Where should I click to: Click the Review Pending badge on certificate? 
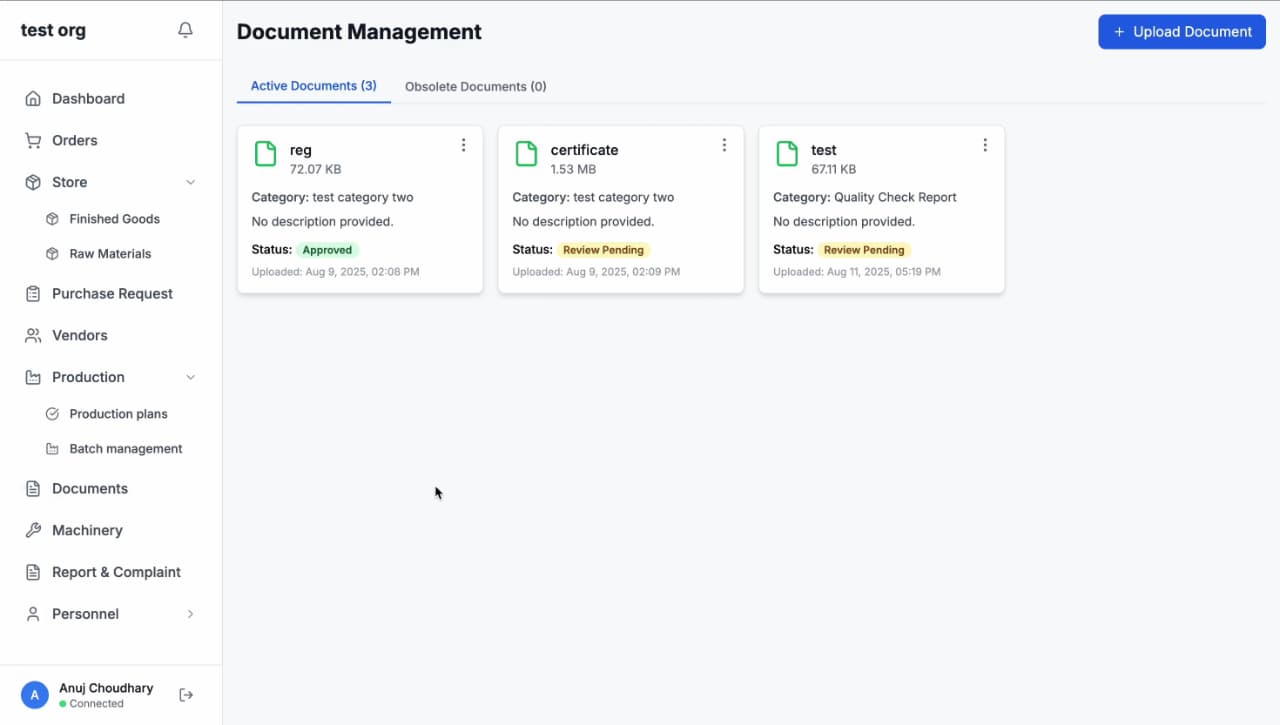pyautogui.click(x=603, y=250)
